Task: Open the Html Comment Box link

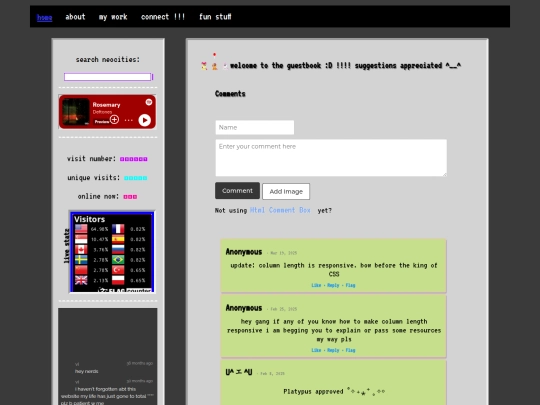Action: coord(280,210)
